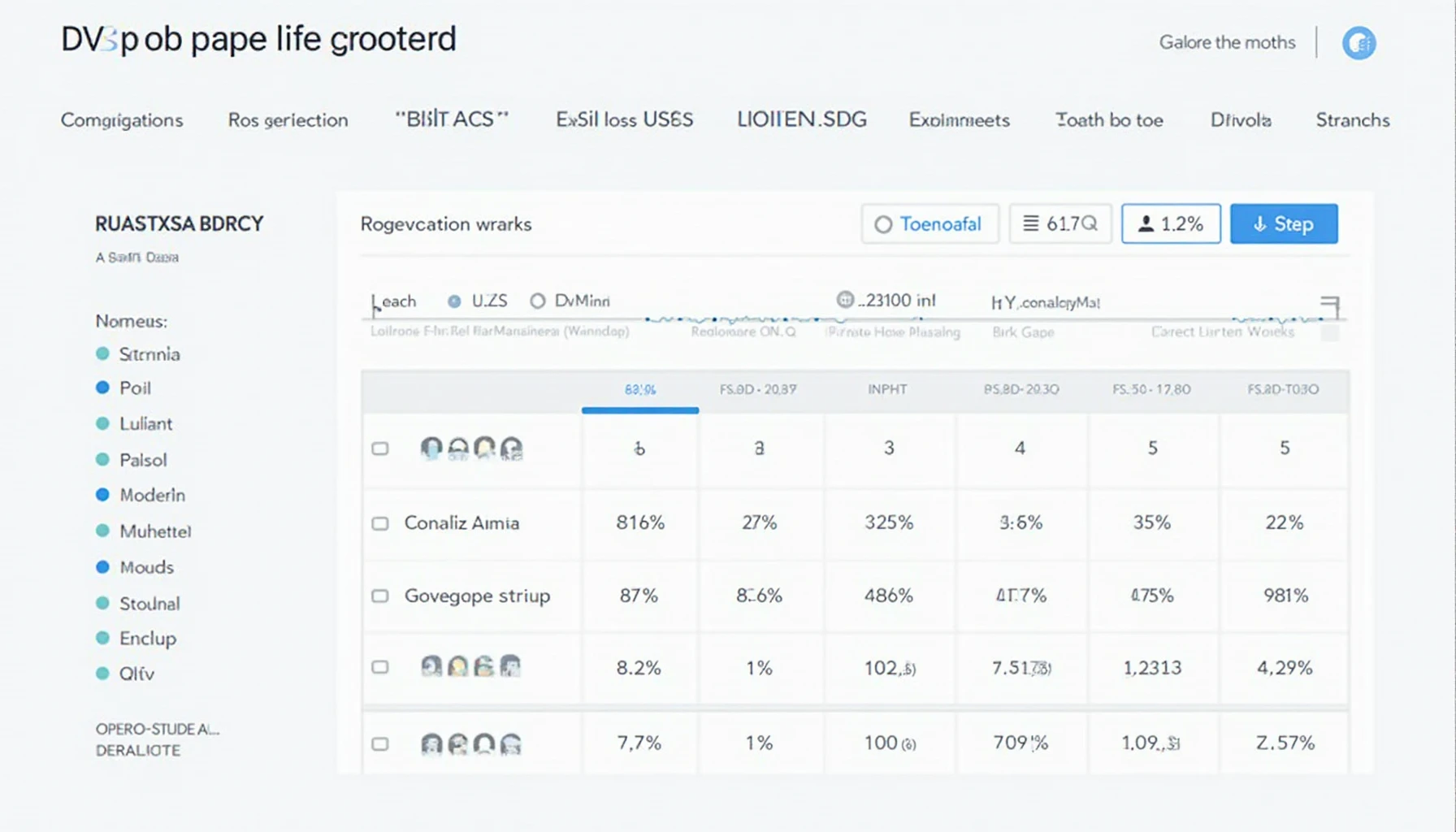Click the Step button with download arrow
This screenshot has height=832, width=1456.
point(1284,223)
